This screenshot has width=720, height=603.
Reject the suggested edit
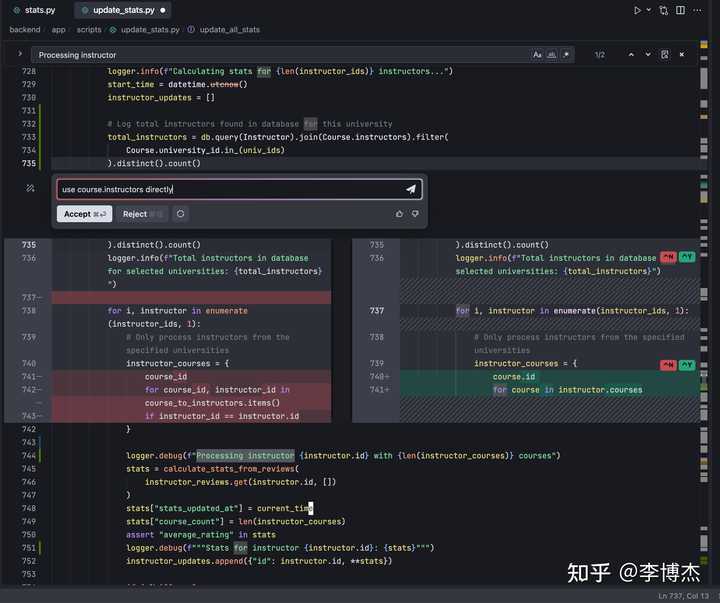point(142,214)
